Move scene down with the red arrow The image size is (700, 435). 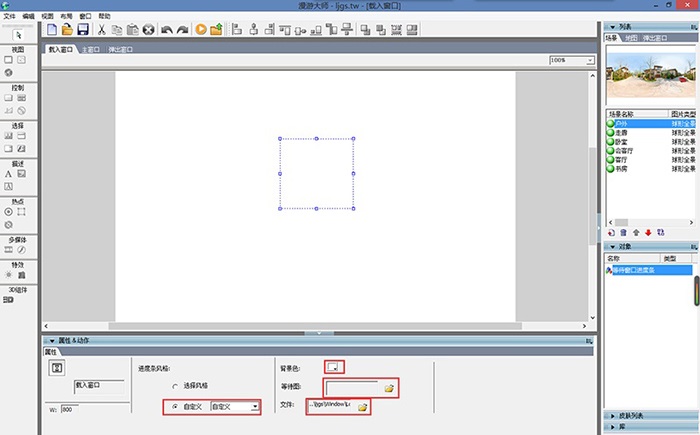[x=648, y=233]
